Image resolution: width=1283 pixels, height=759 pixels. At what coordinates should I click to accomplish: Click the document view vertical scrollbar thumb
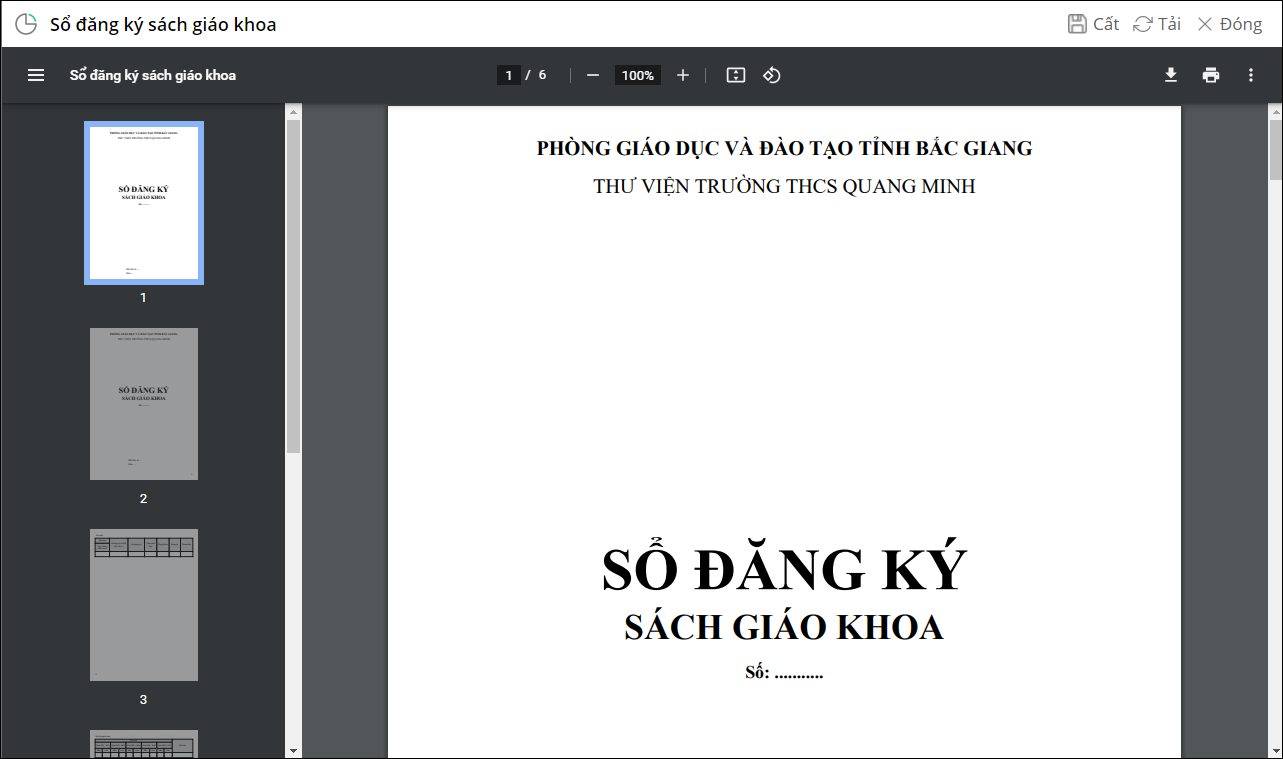pos(1275,150)
